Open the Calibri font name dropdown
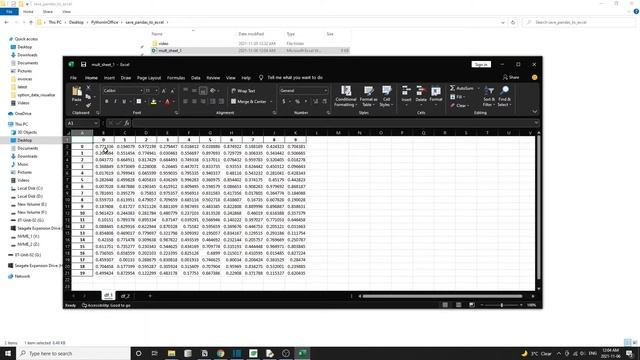The image size is (640, 360). pyautogui.click(x=141, y=91)
